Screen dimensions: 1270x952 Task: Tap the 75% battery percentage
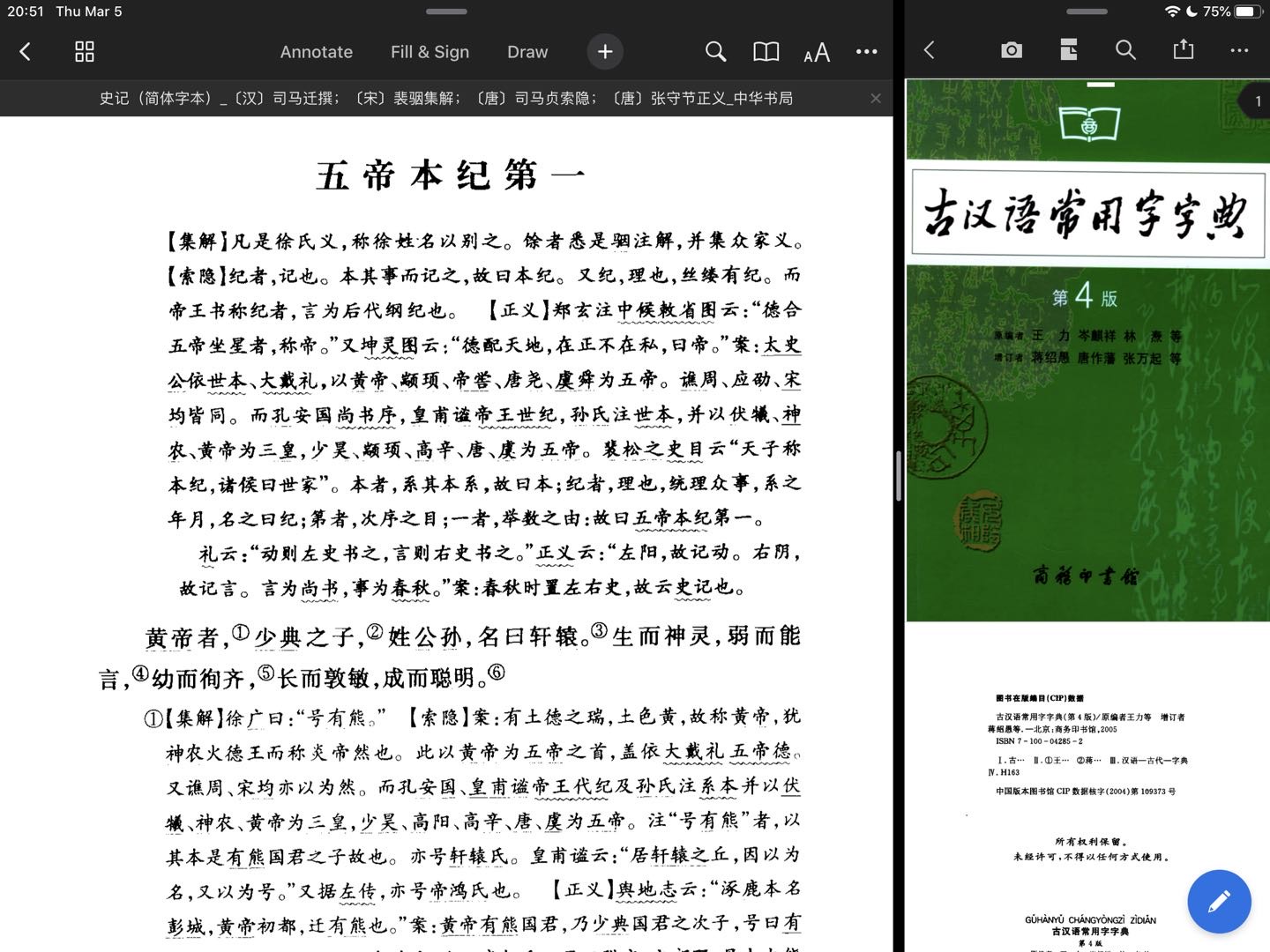coord(1217,11)
